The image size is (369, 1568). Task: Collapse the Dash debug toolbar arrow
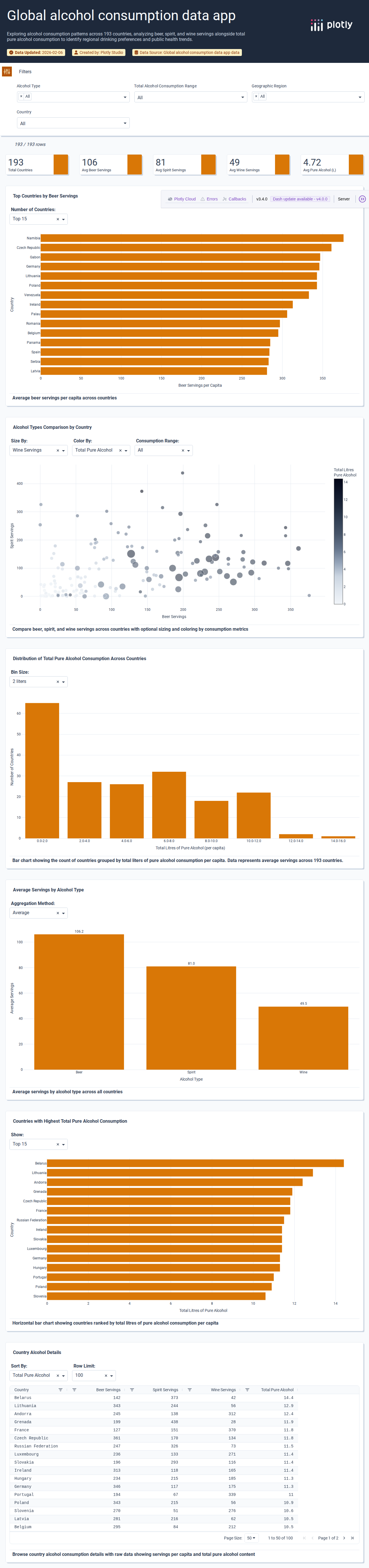point(362,199)
